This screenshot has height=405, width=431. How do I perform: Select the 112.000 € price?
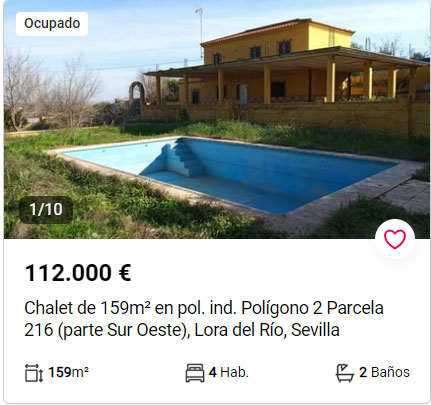point(78,273)
